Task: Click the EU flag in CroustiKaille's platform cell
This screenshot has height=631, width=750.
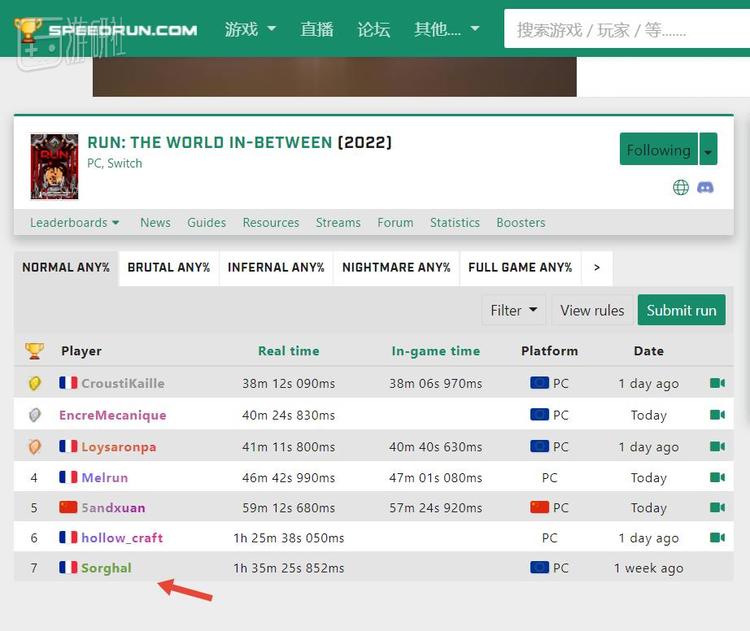Action: tap(540, 383)
